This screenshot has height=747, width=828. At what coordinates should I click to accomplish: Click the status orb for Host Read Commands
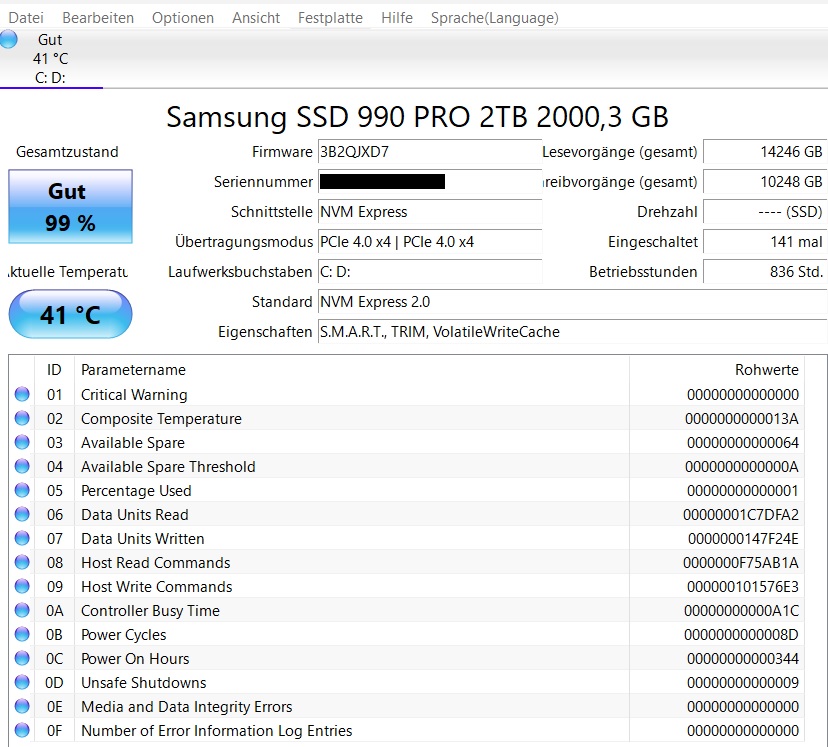22,562
